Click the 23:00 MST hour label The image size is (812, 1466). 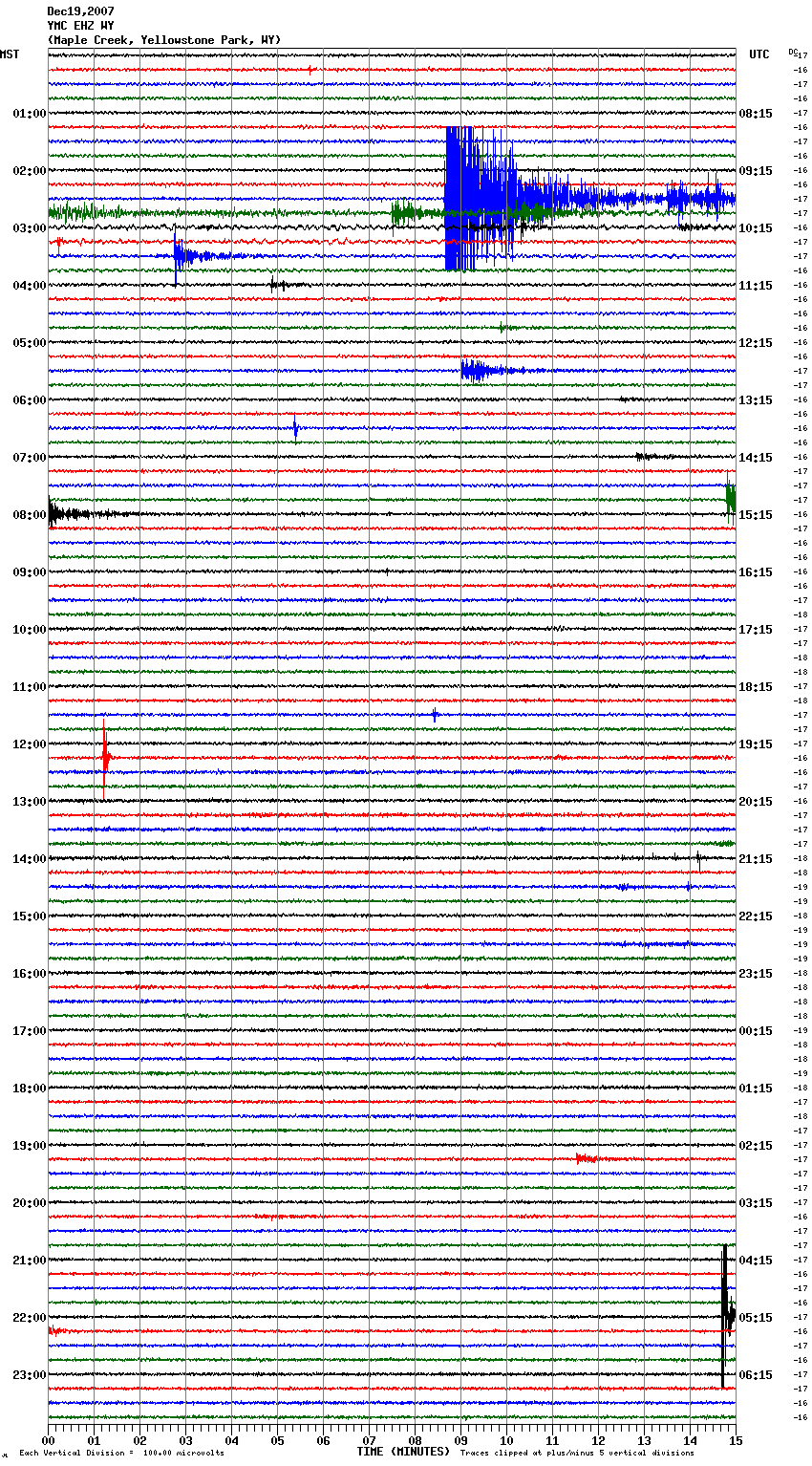30,1375
